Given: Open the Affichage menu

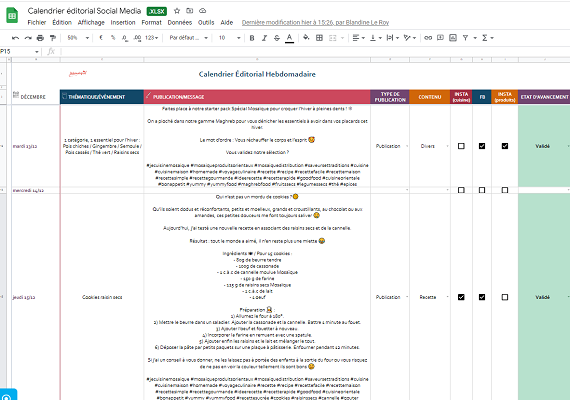Looking at the screenshot, I should 91,23.
